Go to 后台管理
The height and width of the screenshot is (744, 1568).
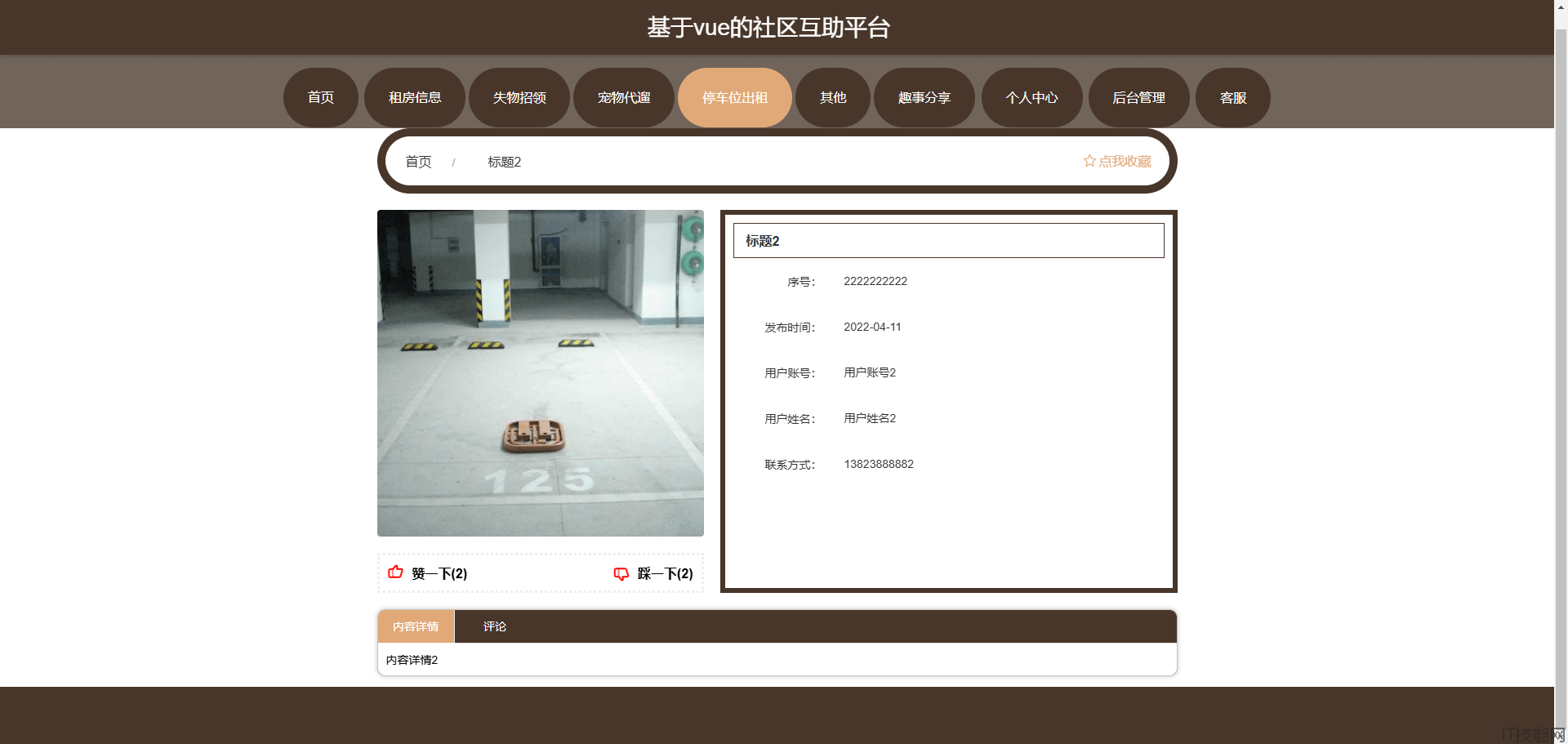click(1139, 97)
